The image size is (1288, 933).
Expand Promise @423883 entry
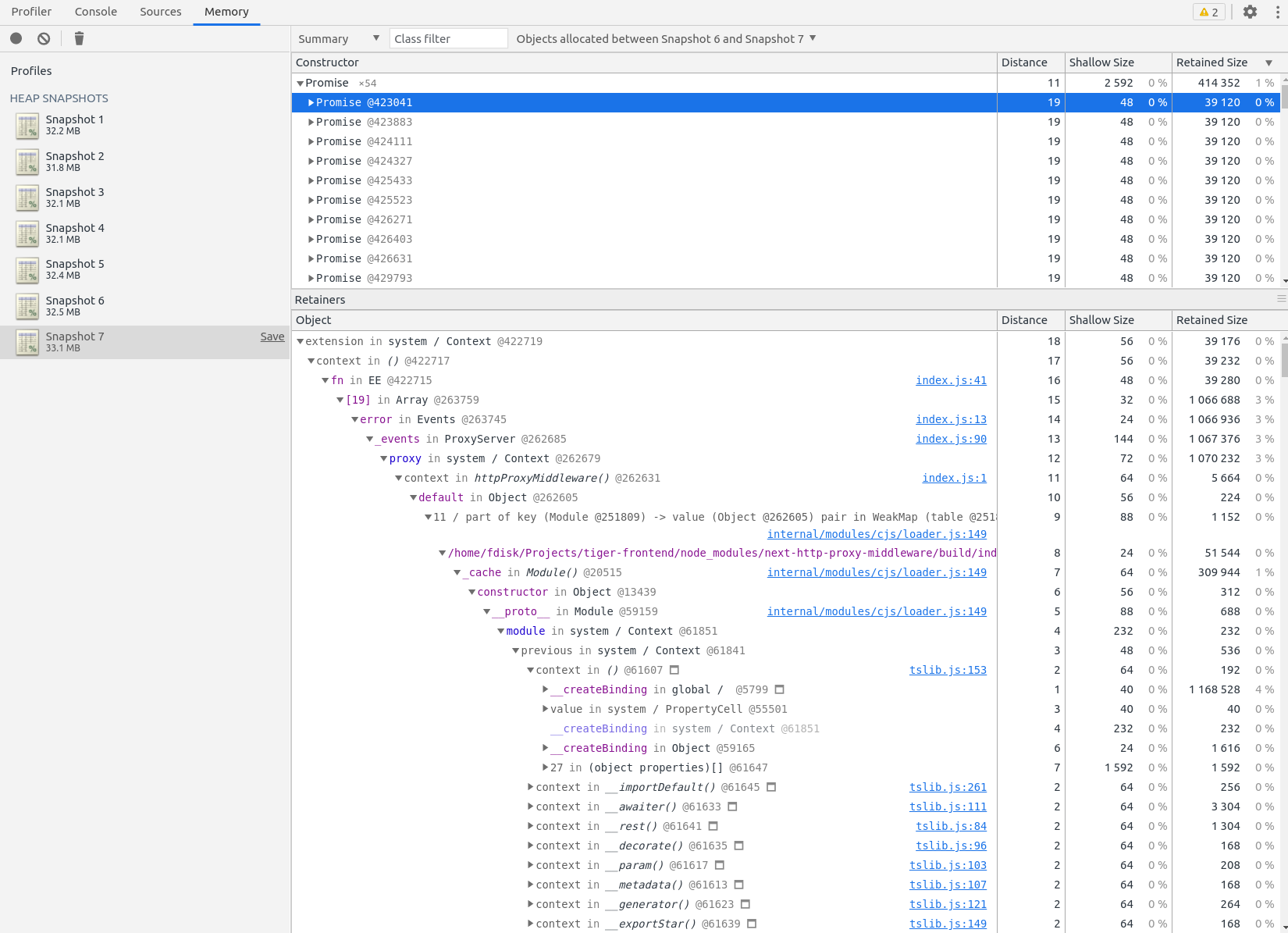(x=310, y=122)
